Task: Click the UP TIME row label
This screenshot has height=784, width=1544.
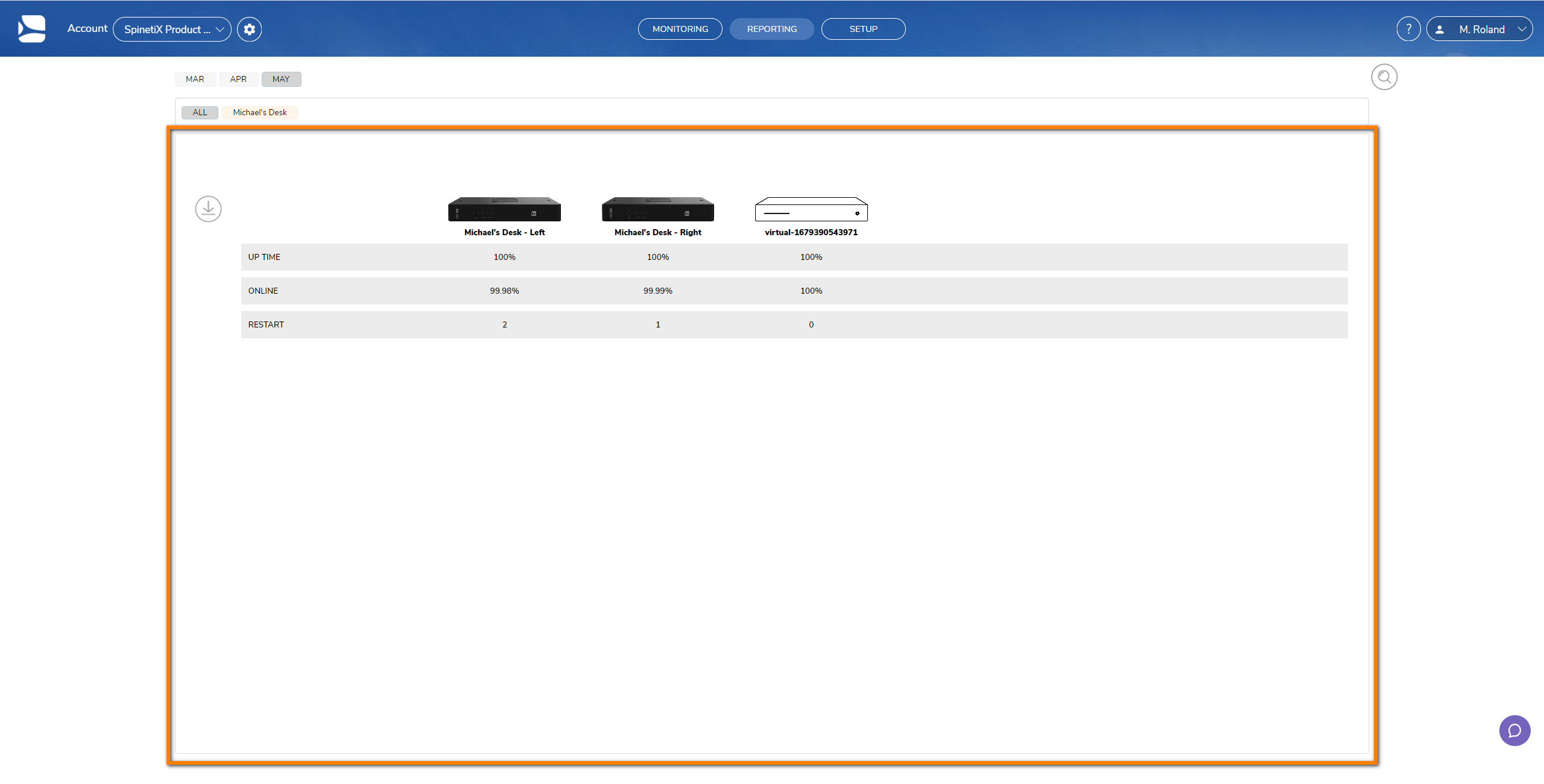Action: pyautogui.click(x=264, y=257)
